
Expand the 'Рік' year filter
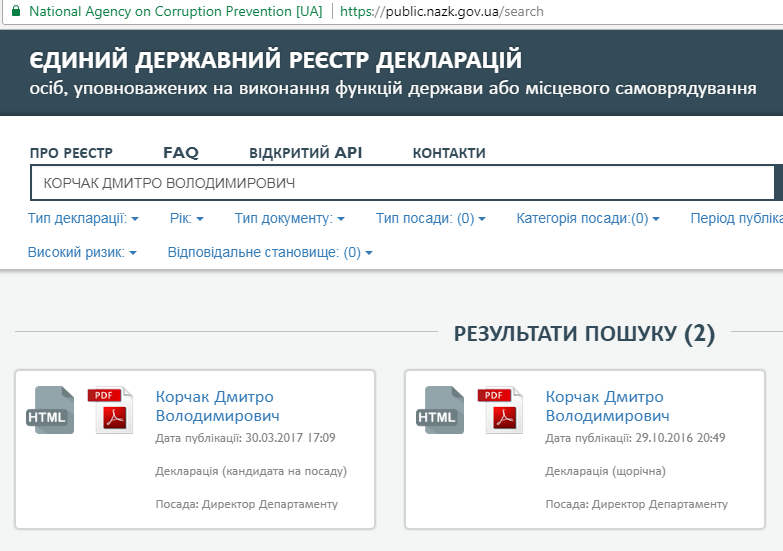186,218
